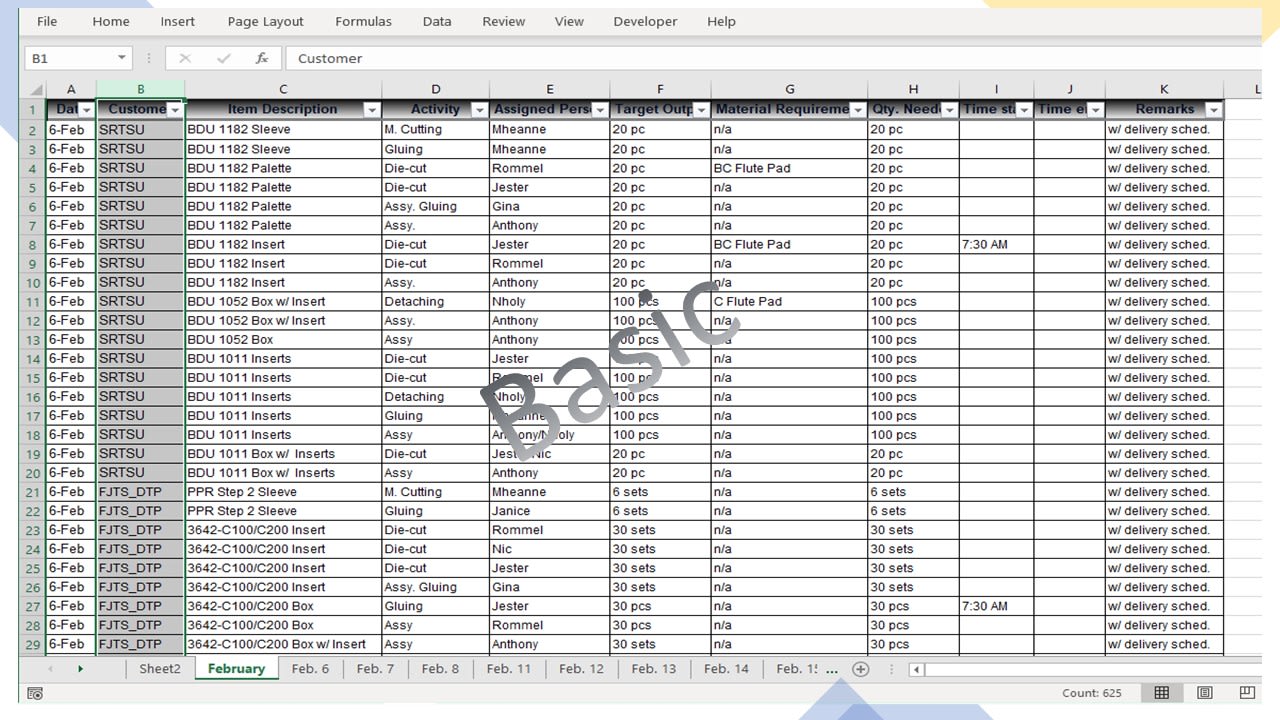Image resolution: width=1280 pixels, height=720 pixels.
Task: Click the next sheet navigation arrow
Action: click(x=81, y=669)
